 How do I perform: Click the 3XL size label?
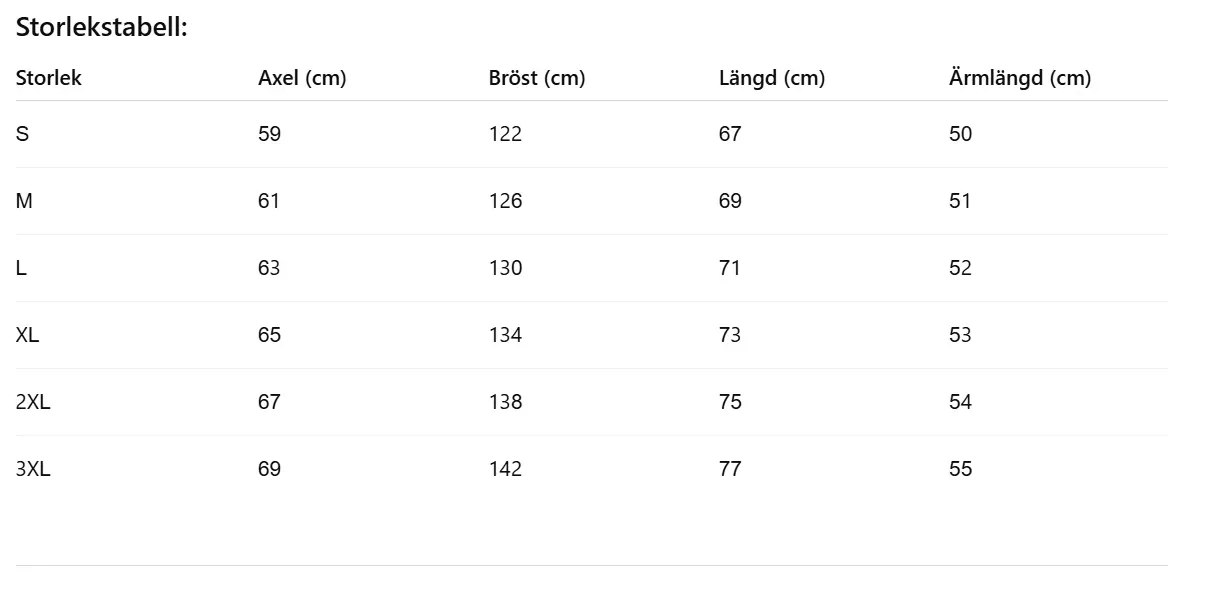[33, 469]
